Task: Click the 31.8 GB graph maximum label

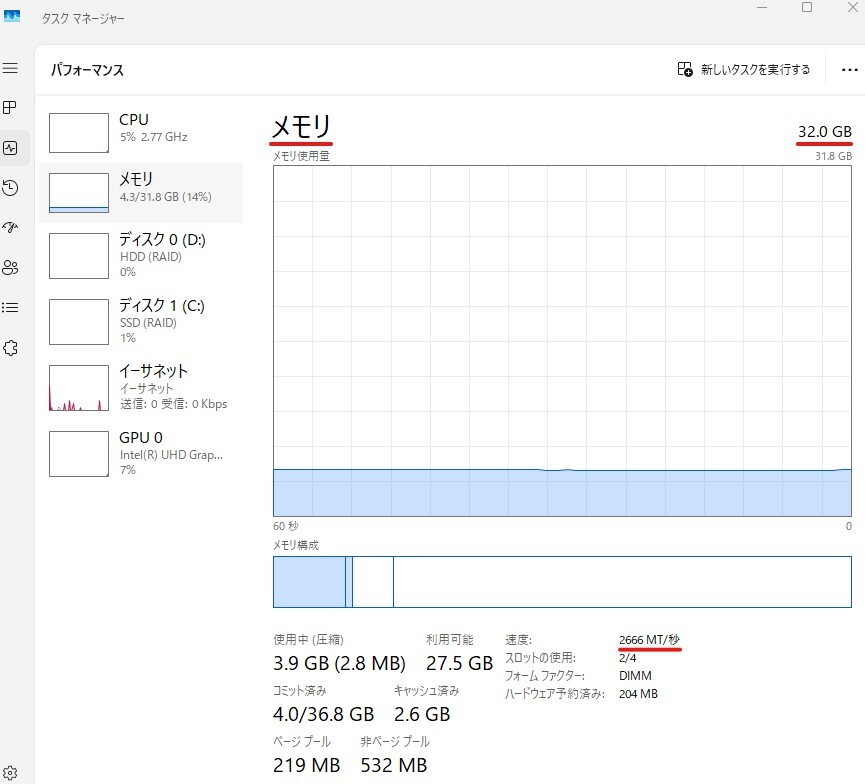Action: click(834, 156)
